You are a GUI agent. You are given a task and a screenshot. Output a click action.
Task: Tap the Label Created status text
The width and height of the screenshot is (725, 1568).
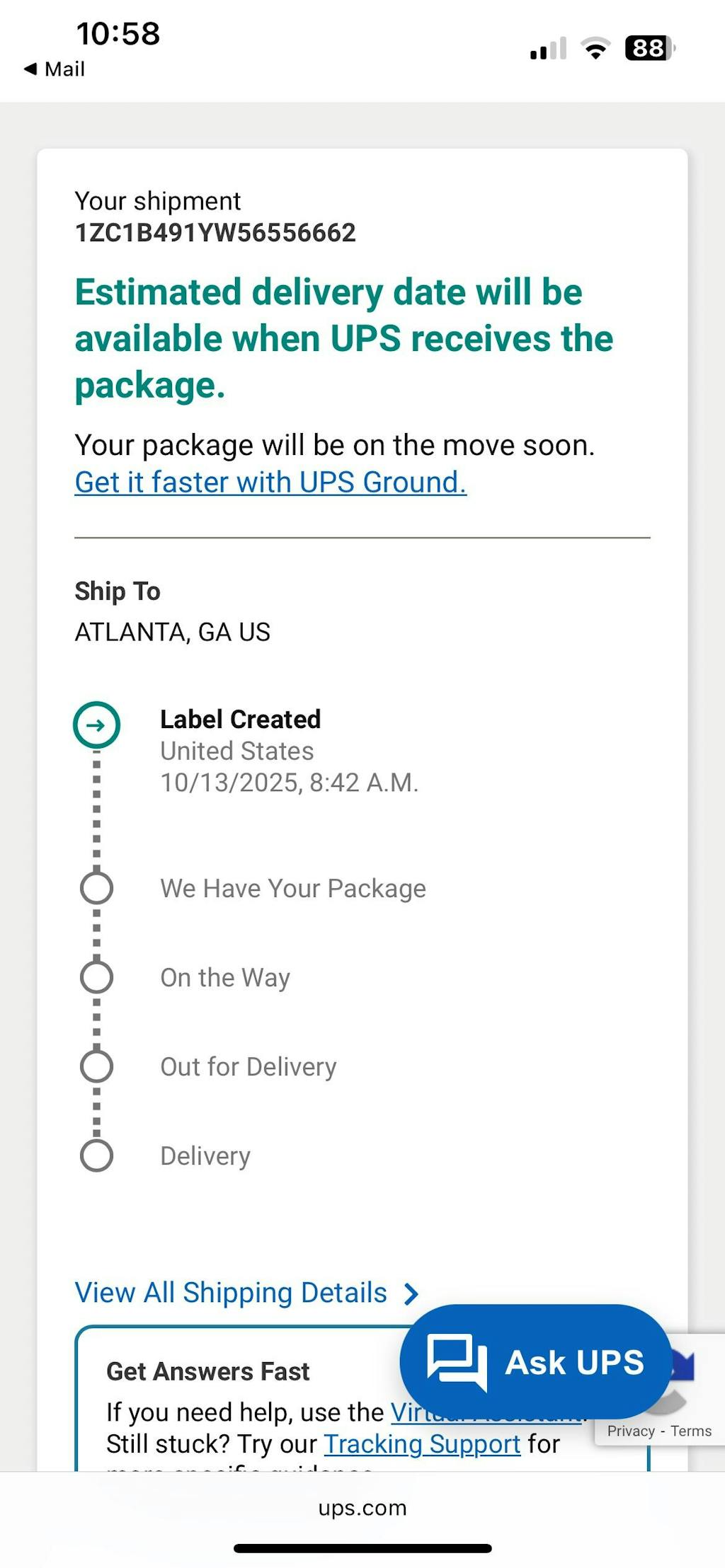click(x=240, y=719)
